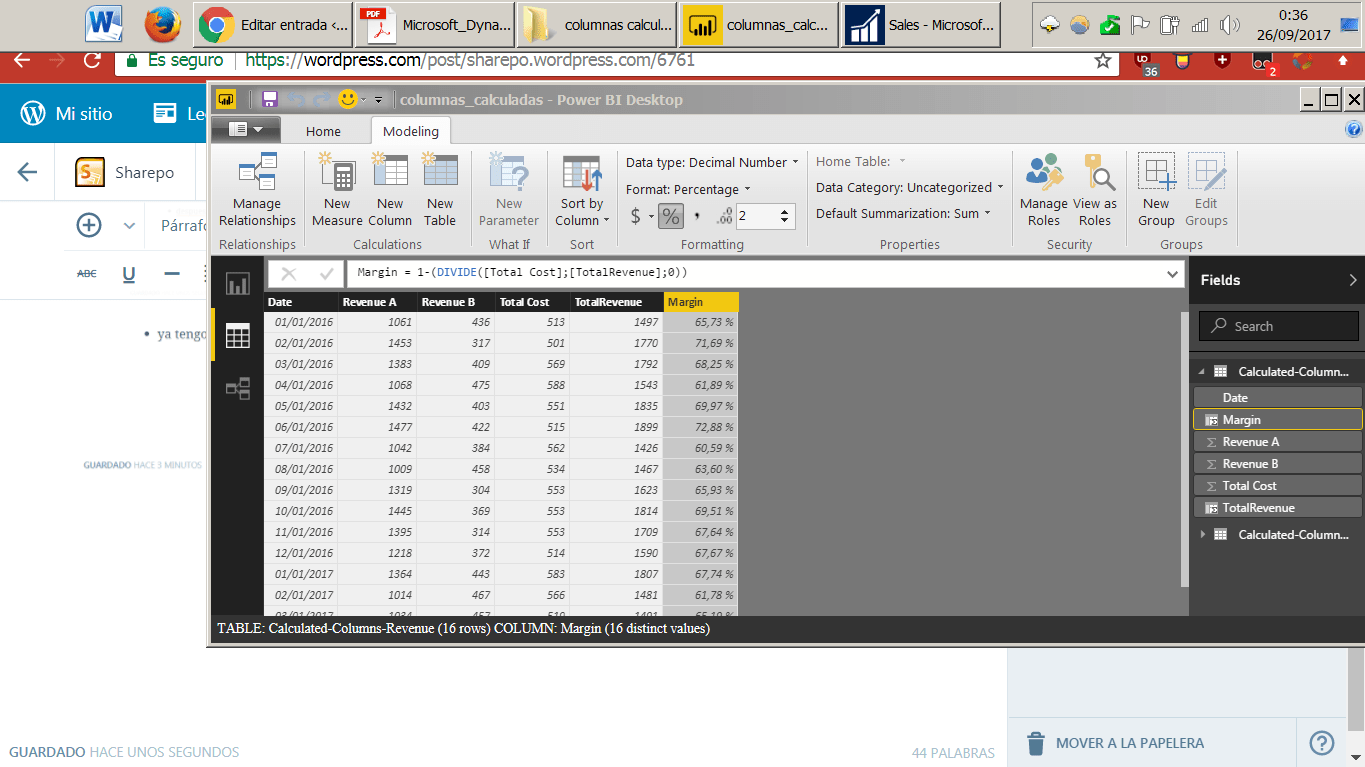Collapse the Fields pane with the arrow
The height and width of the screenshot is (767, 1365).
pyautogui.click(x=1353, y=280)
